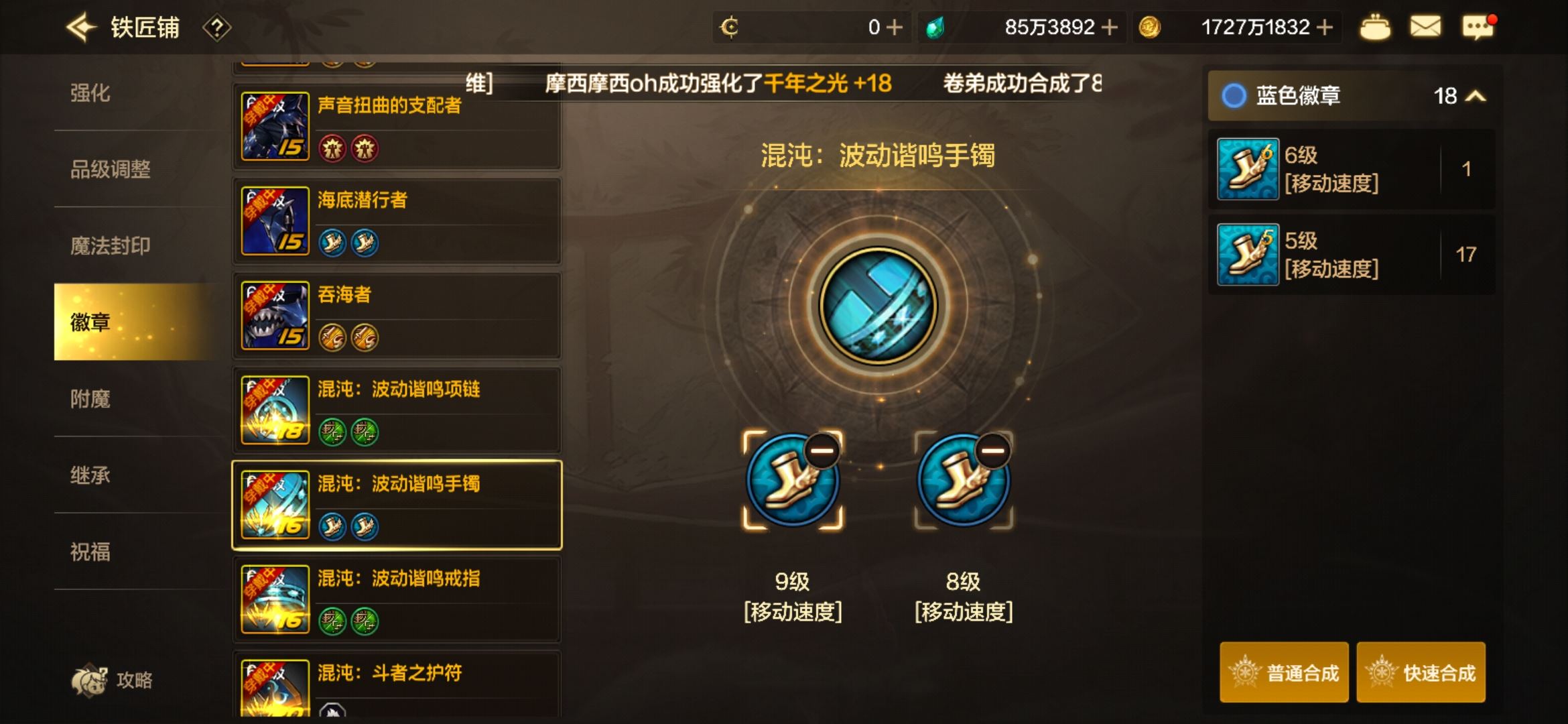Add green gems with the plus button

[x=1110, y=27]
